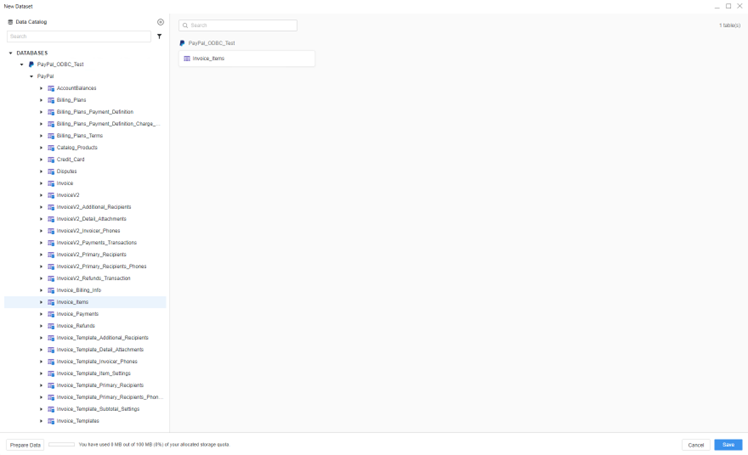The height and width of the screenshot is (455, 748).
Task: Click the Credit_Card table icon
Action: coord(51,159)
